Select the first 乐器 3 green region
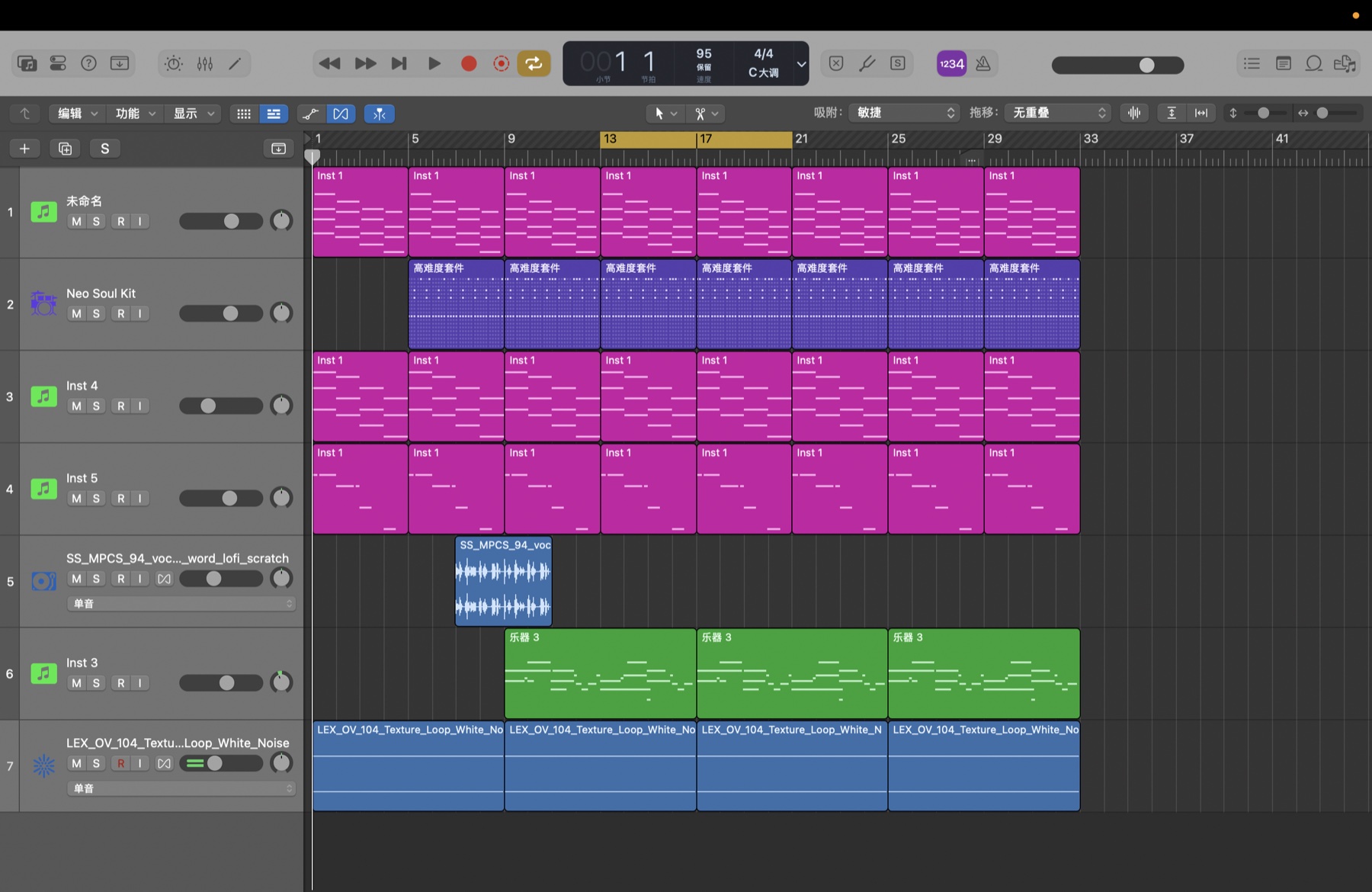 pyautogui.click(x=600, y=673)
